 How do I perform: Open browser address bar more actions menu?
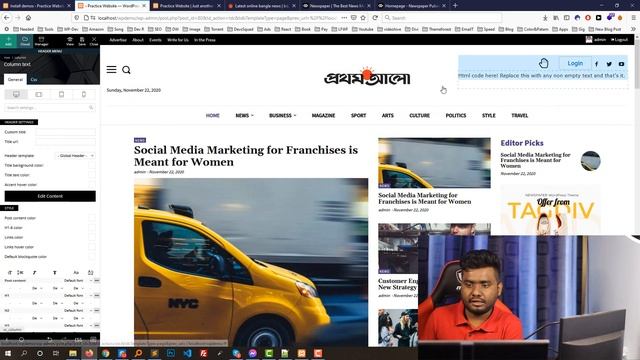344,18
